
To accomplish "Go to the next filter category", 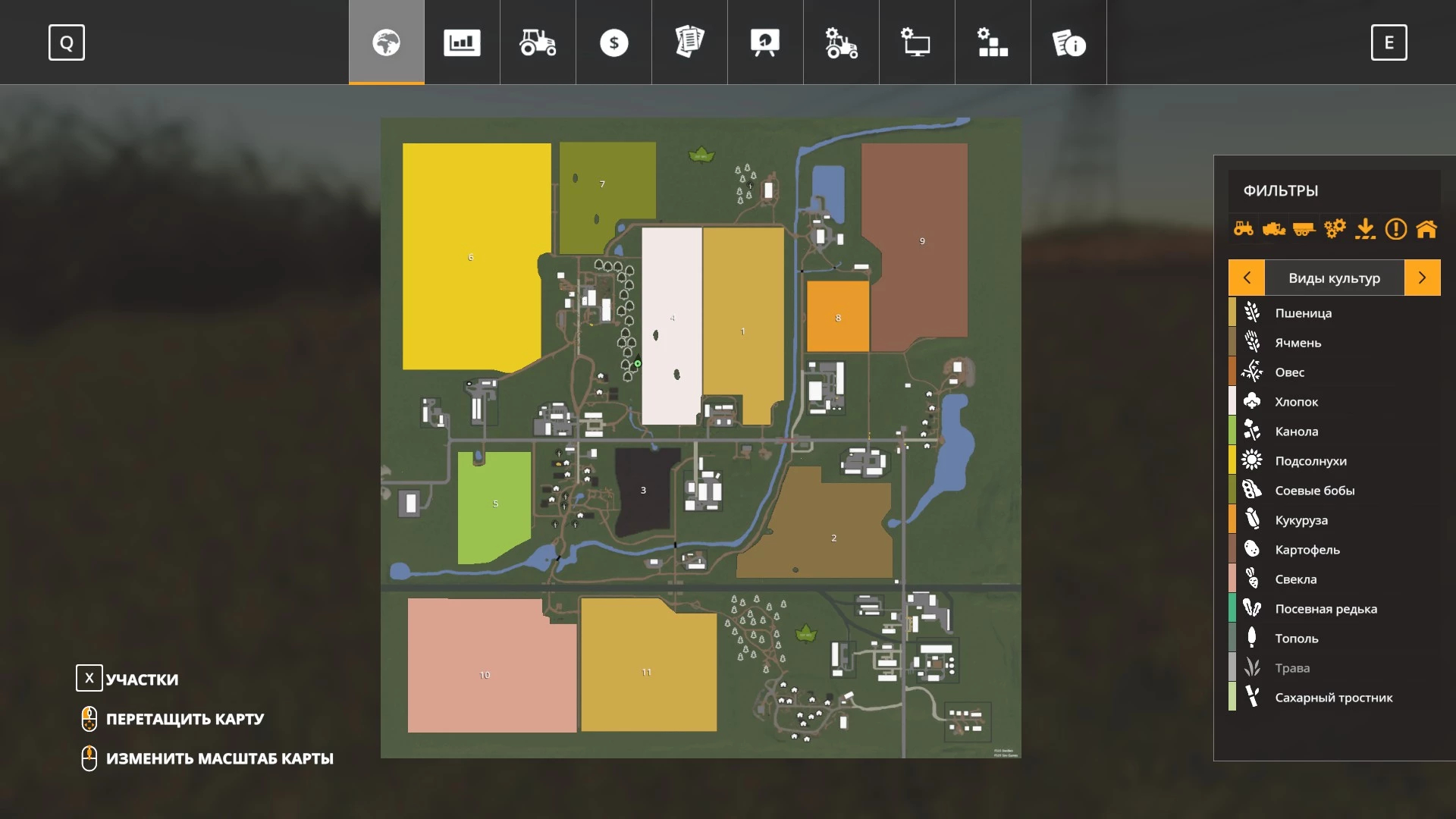I will tap(1422, 278).
